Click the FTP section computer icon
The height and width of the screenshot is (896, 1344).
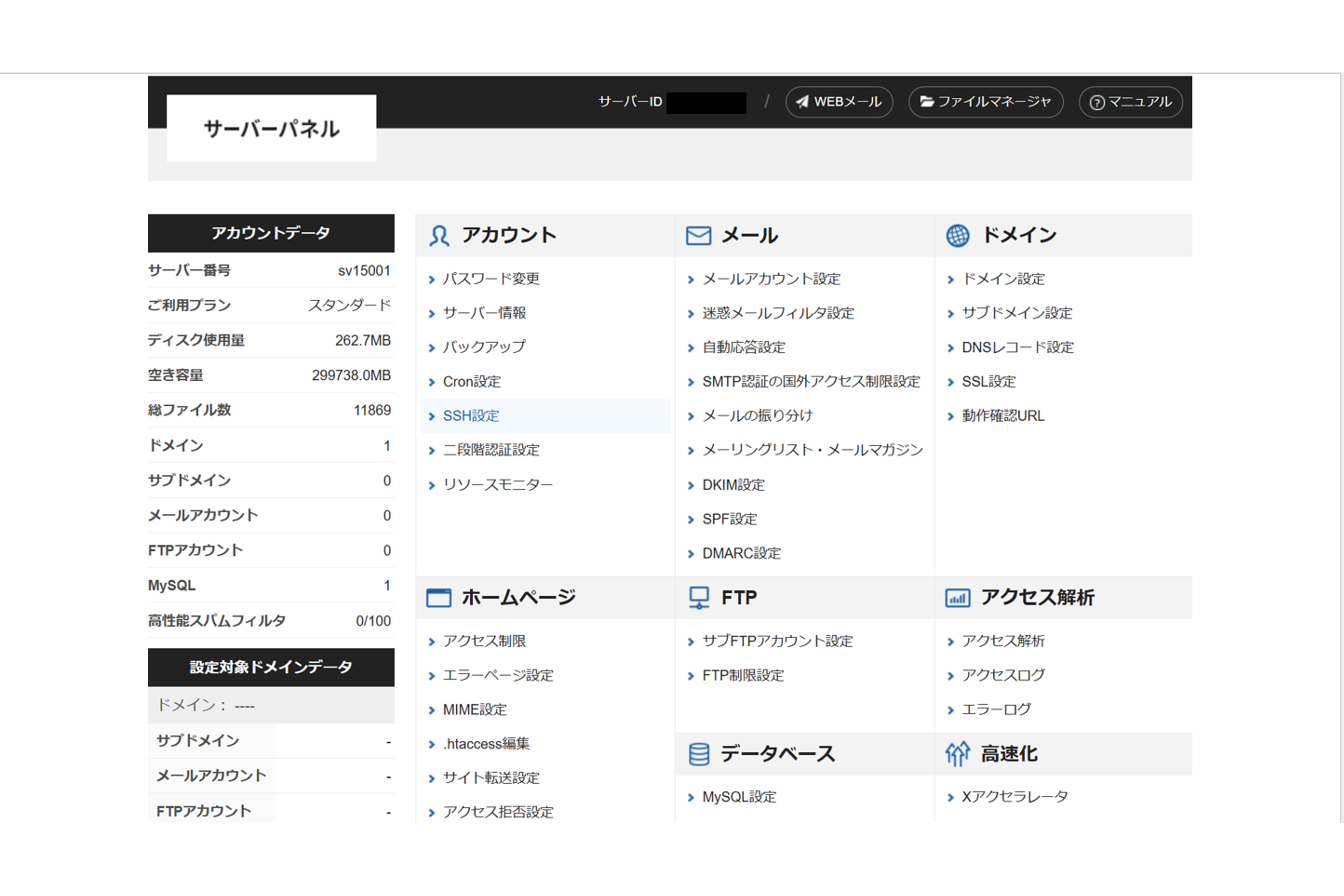[698, 598]
